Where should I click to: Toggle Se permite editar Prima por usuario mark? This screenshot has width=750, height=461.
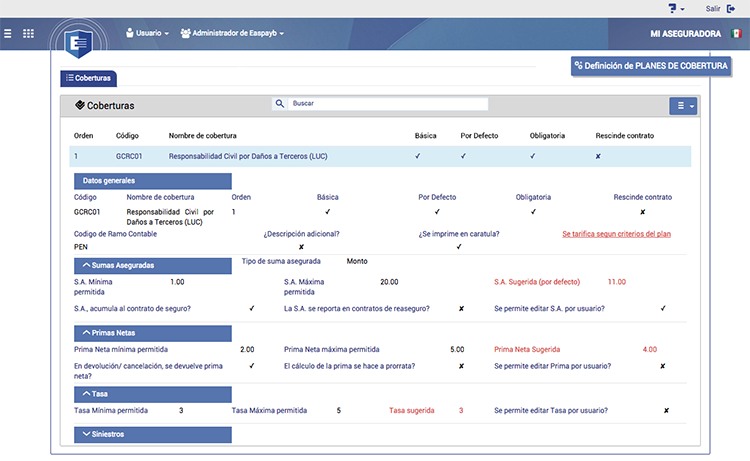[x=662, y=366]
